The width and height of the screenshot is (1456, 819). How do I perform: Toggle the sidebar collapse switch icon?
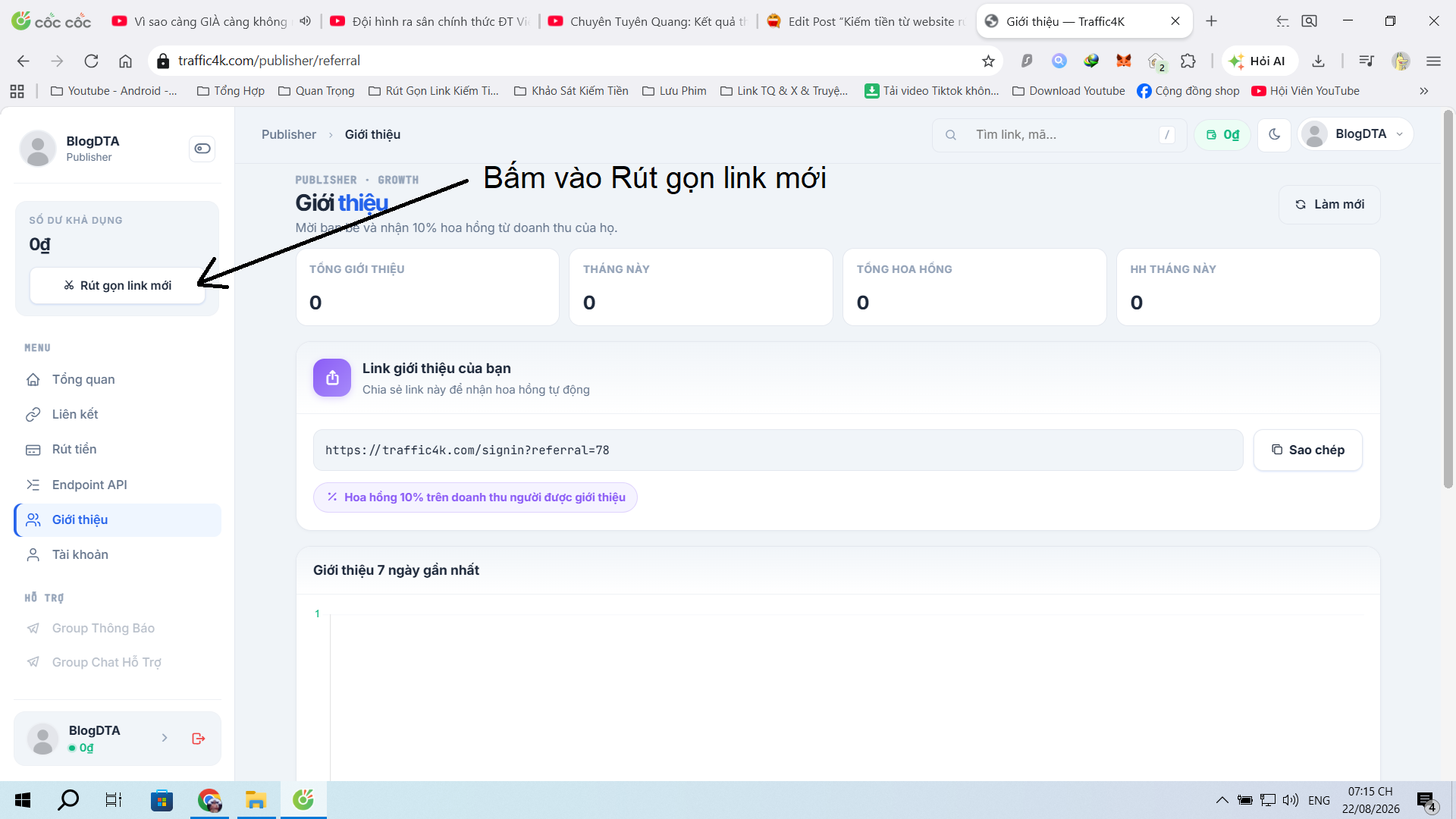click(202, 149)
